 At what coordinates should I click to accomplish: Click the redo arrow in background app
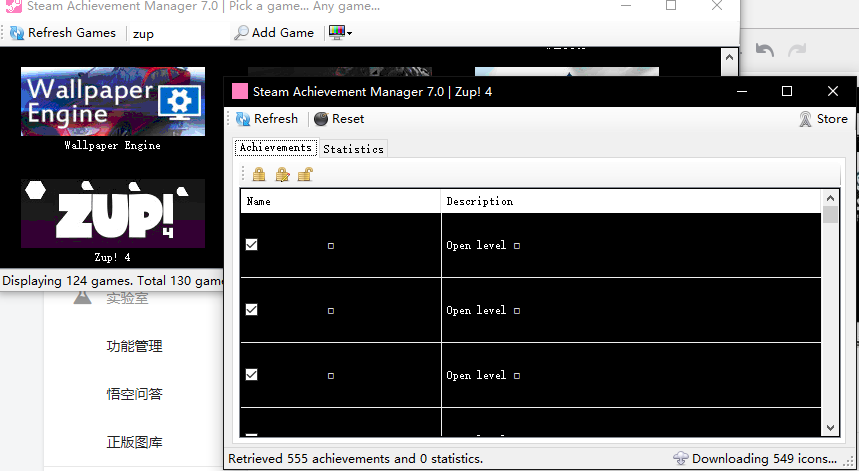(797, 50)
